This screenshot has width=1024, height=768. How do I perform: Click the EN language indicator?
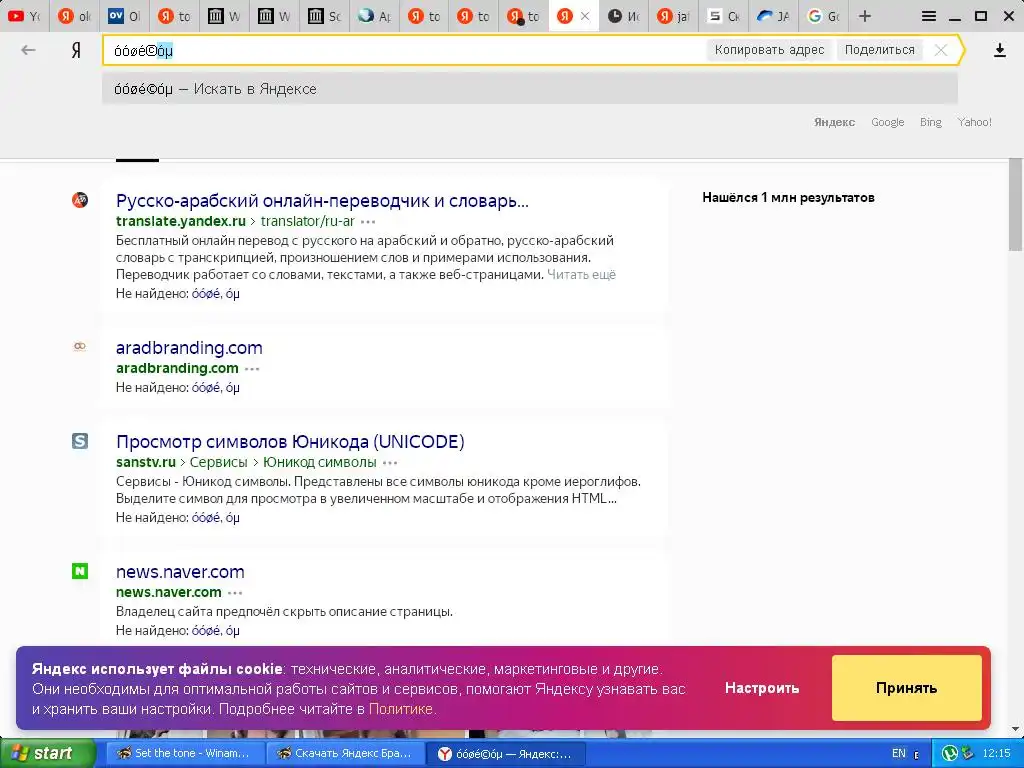point(899,753)
